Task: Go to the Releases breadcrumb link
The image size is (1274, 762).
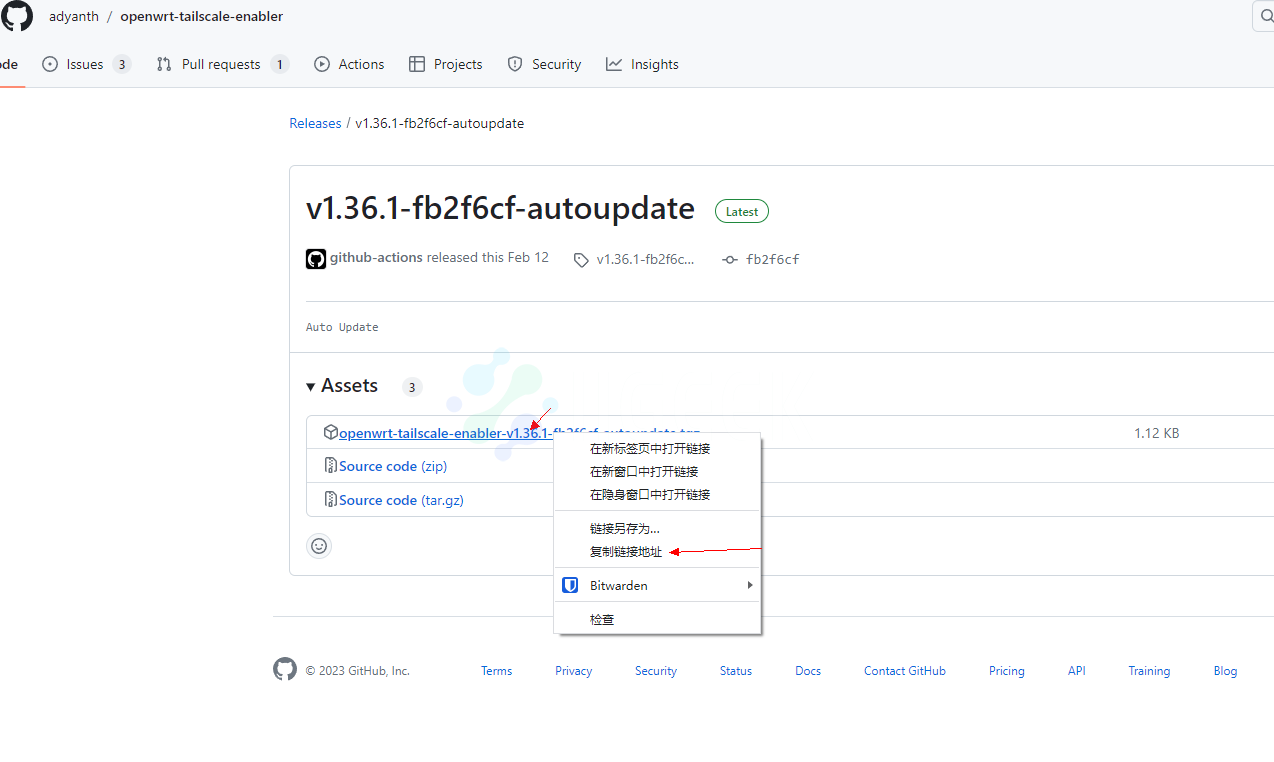Action: tap(315, 122)
